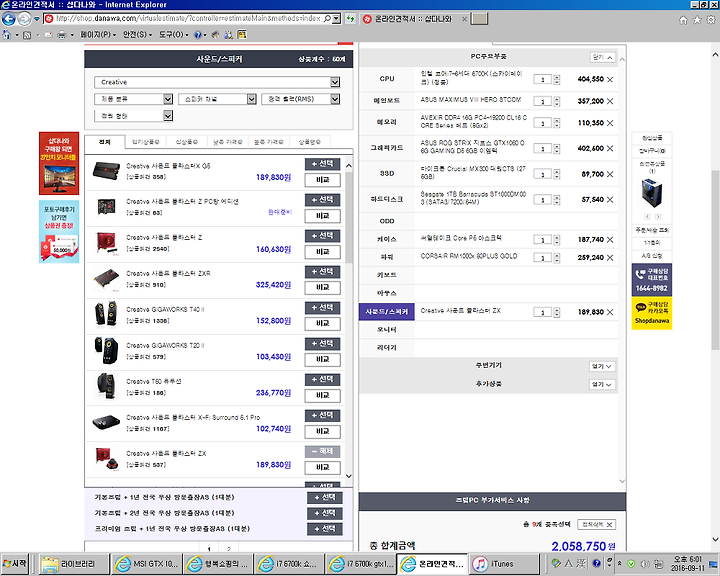Viewport: 720px width, 576px height.
Task: Open the speaker channel filter dropdown
Action: (x=217, y=99)
